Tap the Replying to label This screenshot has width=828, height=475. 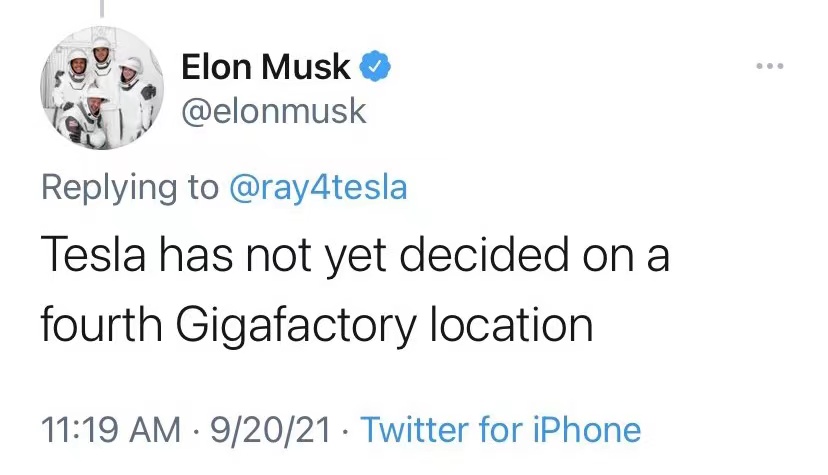(x=130, y=188)
